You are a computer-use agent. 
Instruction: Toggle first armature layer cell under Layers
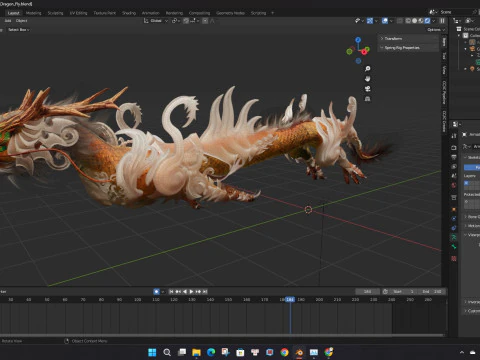point(466,183)
